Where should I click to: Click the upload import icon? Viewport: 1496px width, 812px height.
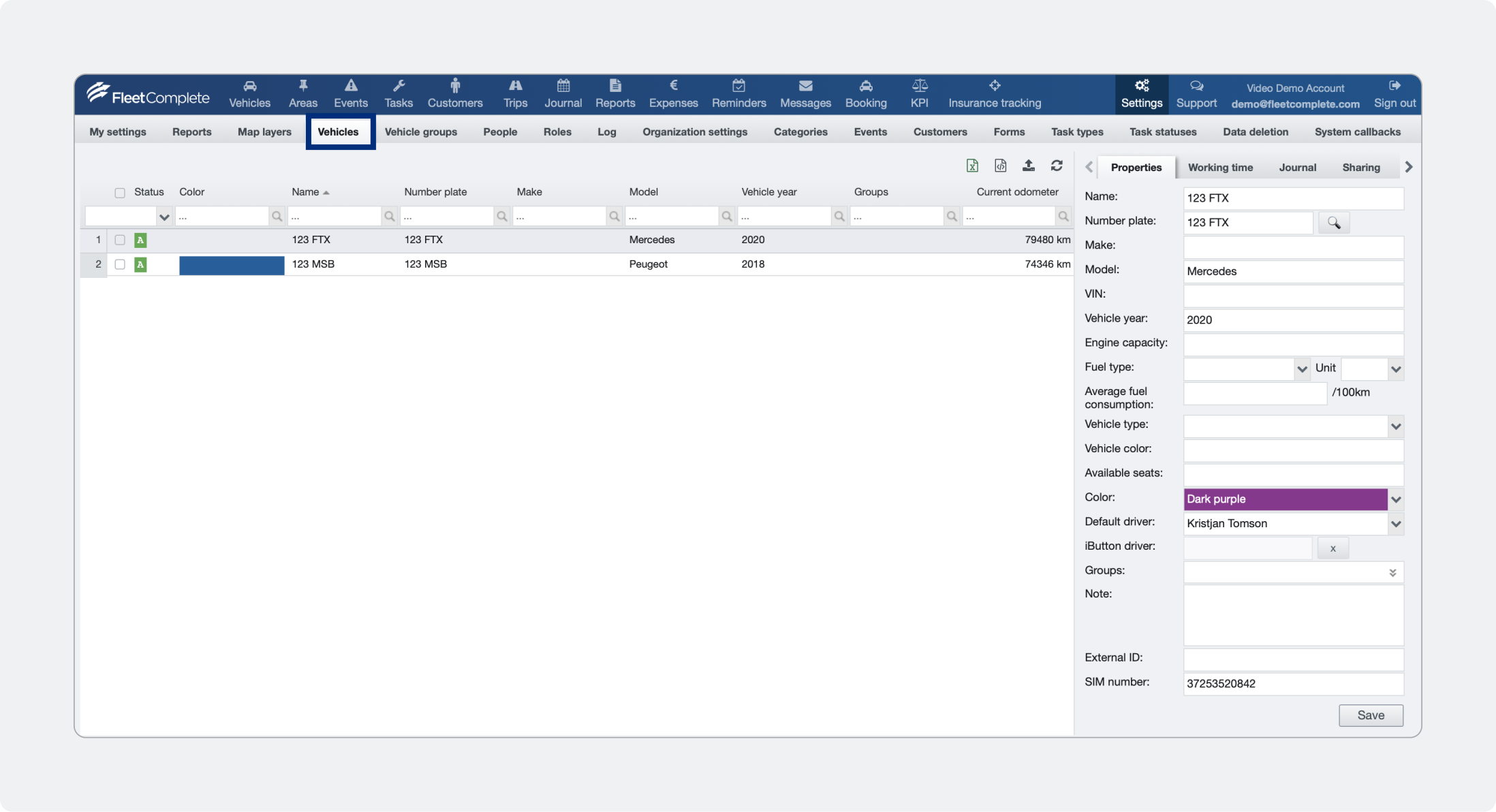(1029, 166)
